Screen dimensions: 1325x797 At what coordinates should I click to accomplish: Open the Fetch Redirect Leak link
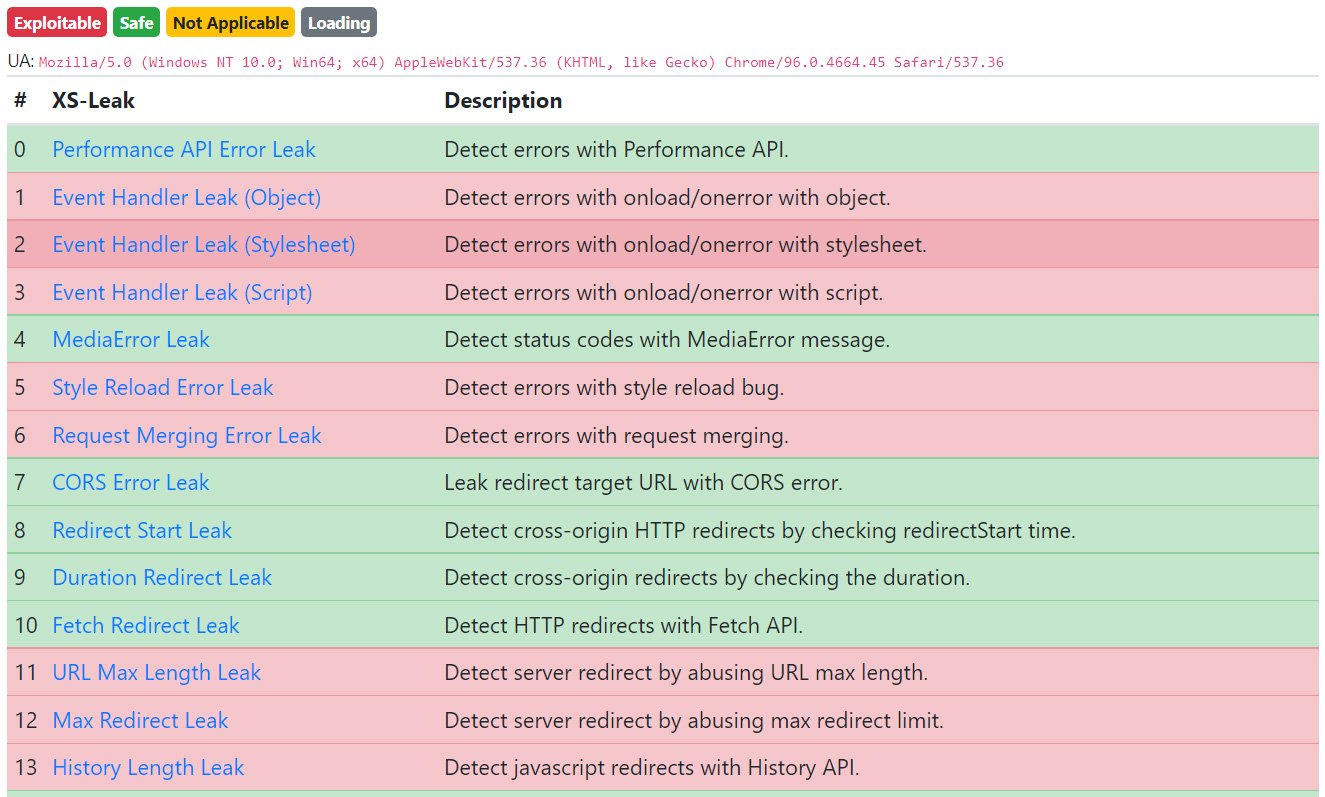(146, 626)
